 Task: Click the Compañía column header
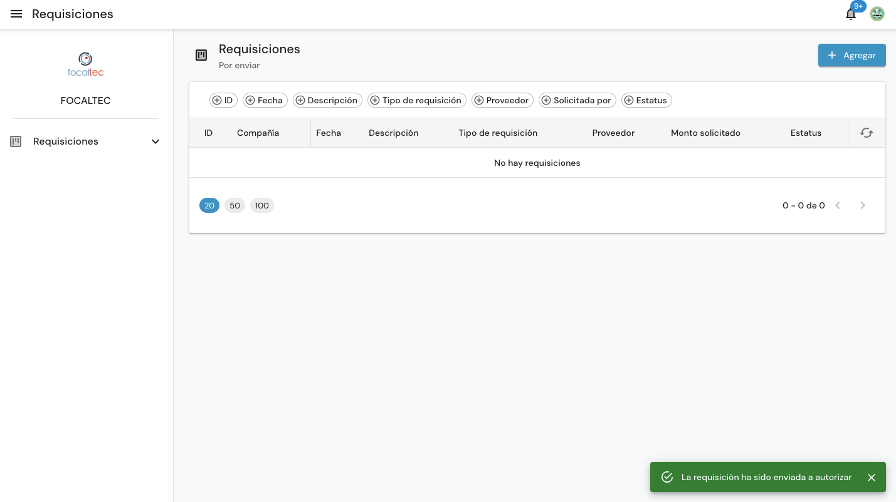pos(258,133)
